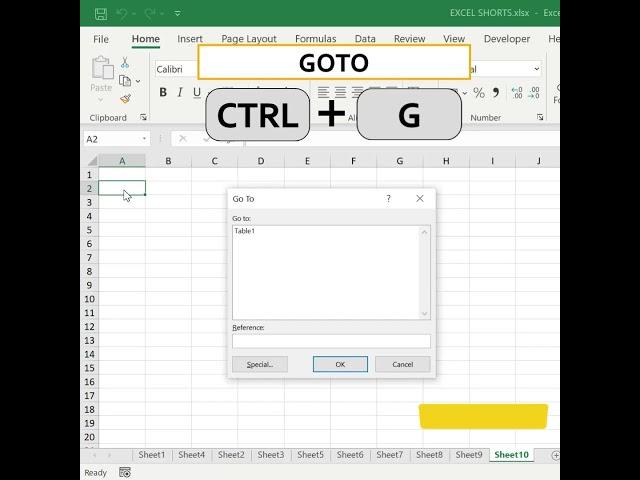The height and width of the screenshot is (480, 640).
Task: Click the Save icon in title bar
Action: 101,13
